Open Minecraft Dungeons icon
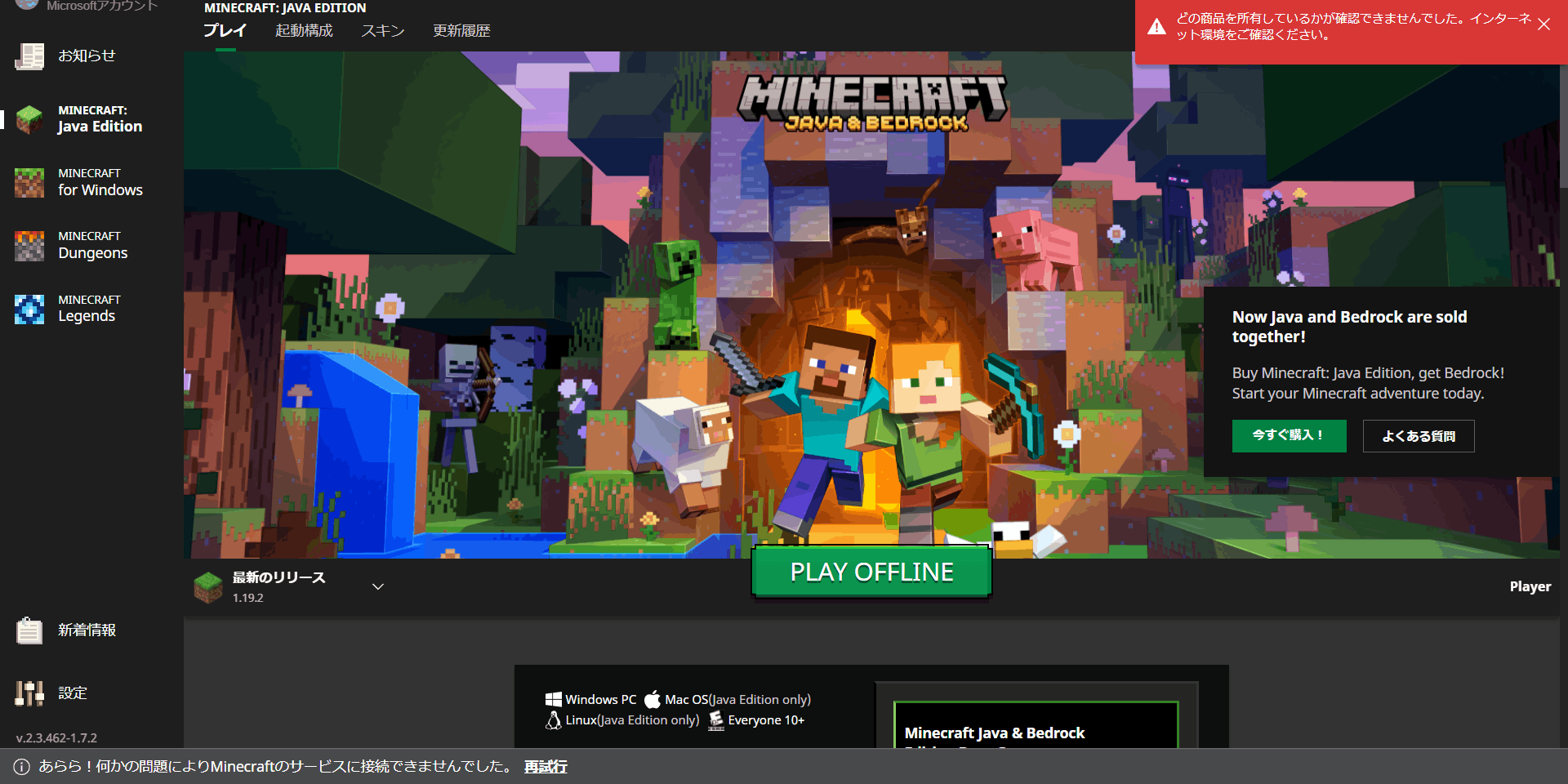The image size is (1568, 784). pyautogui.click(x=29, y=245)
